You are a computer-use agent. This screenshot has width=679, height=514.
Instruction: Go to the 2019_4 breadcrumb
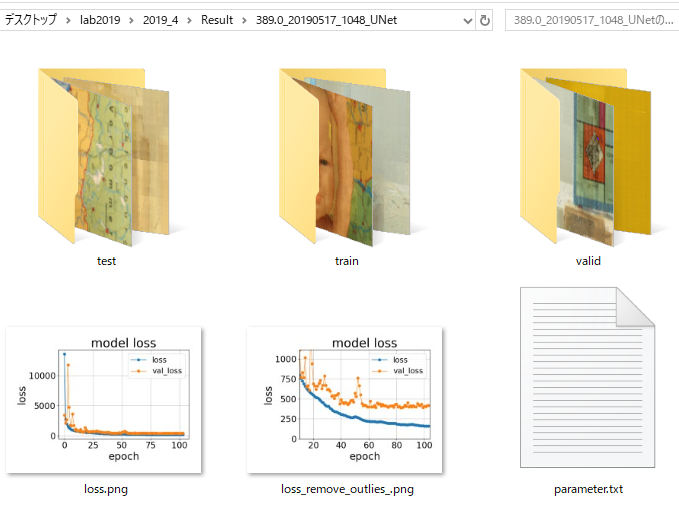[x=160, y=20]
